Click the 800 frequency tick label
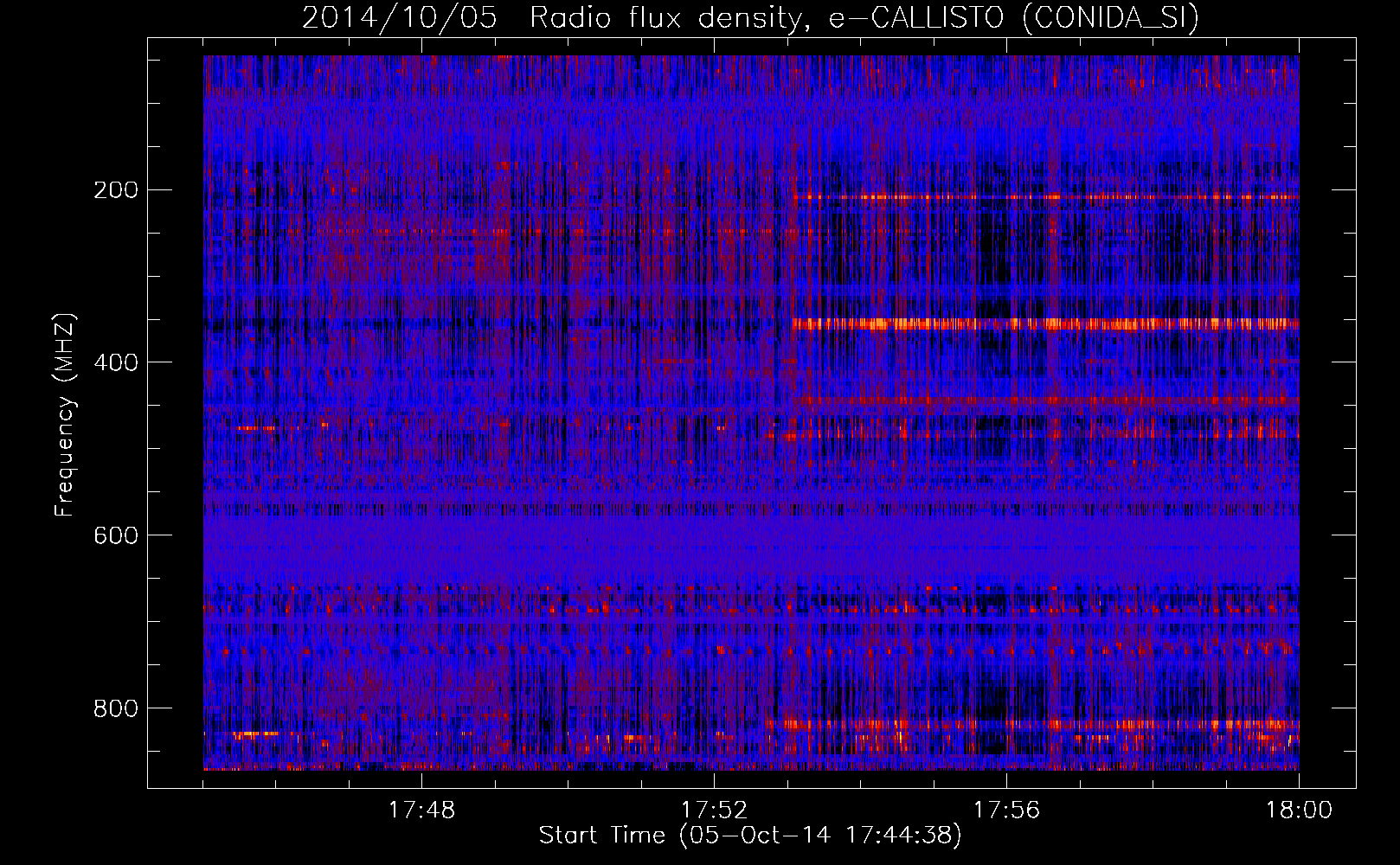The width and height of the screenshot is (1400, 865). tap(116, 708)
